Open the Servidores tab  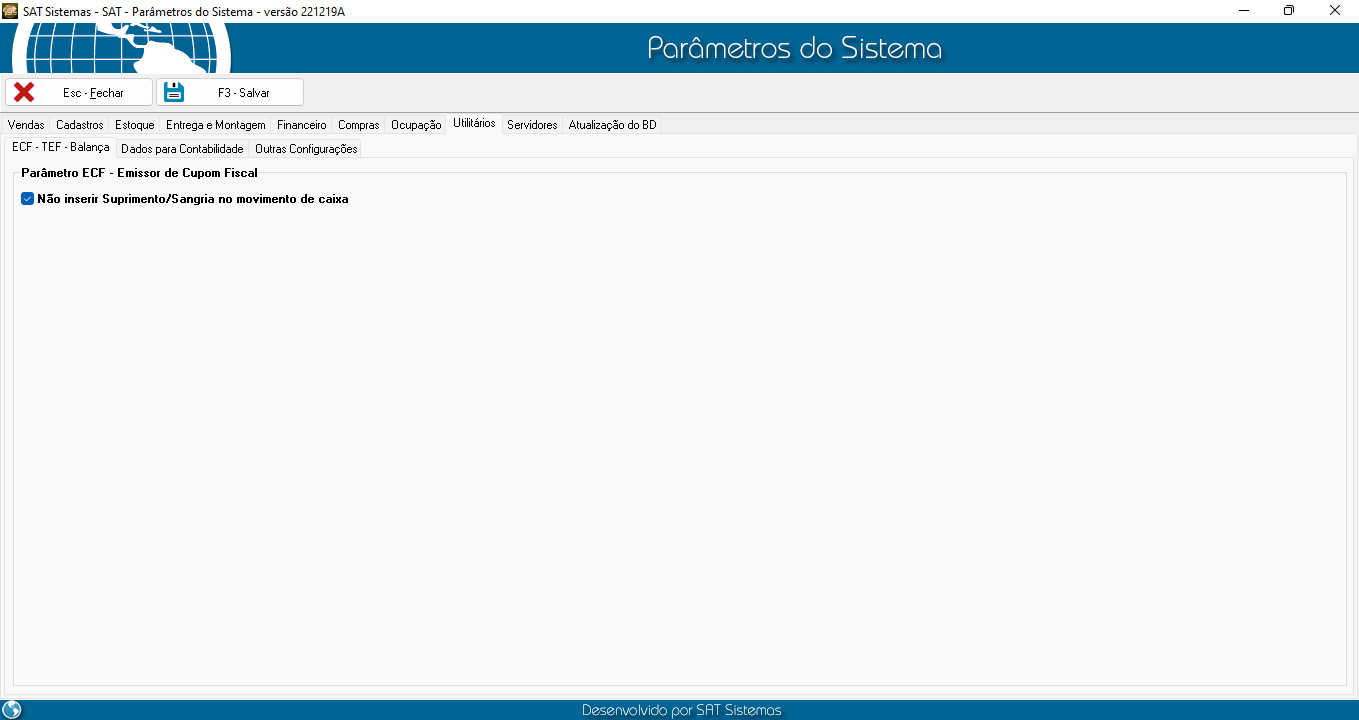pyautogui.click(x=532, y=125)
